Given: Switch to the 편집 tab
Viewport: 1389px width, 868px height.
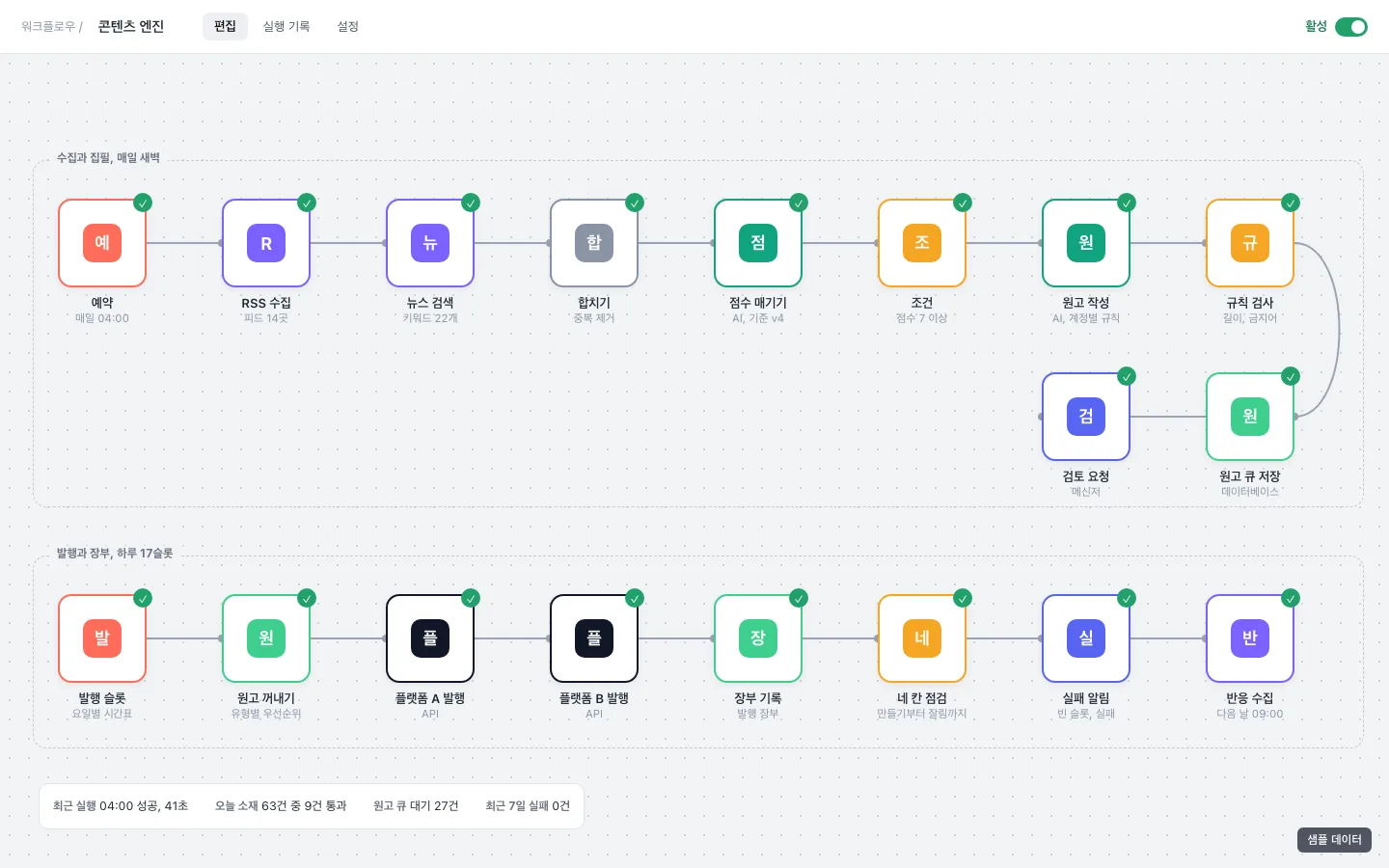Looking at the screenshot, I should click(225, 26).
